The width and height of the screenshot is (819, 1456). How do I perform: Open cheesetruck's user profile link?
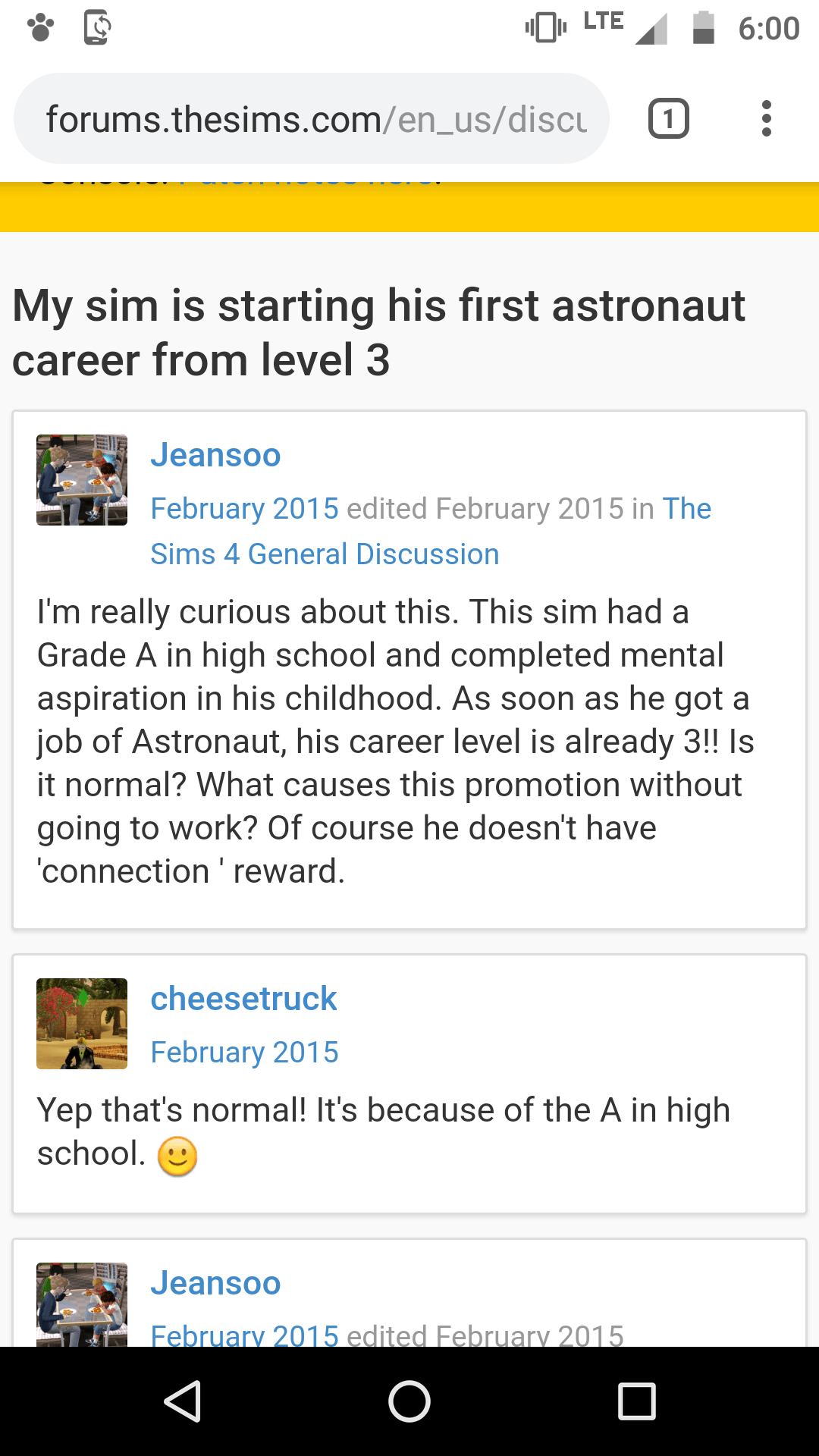point(243,999)
